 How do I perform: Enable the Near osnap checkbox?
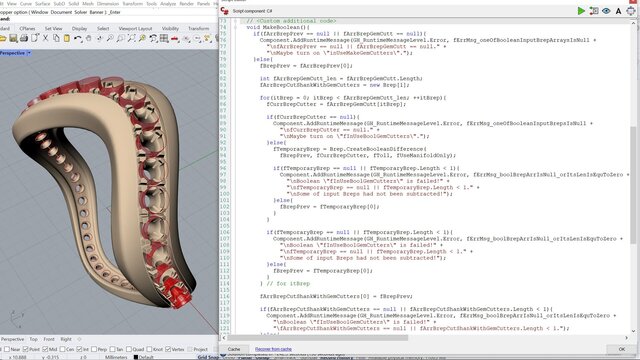7,349
